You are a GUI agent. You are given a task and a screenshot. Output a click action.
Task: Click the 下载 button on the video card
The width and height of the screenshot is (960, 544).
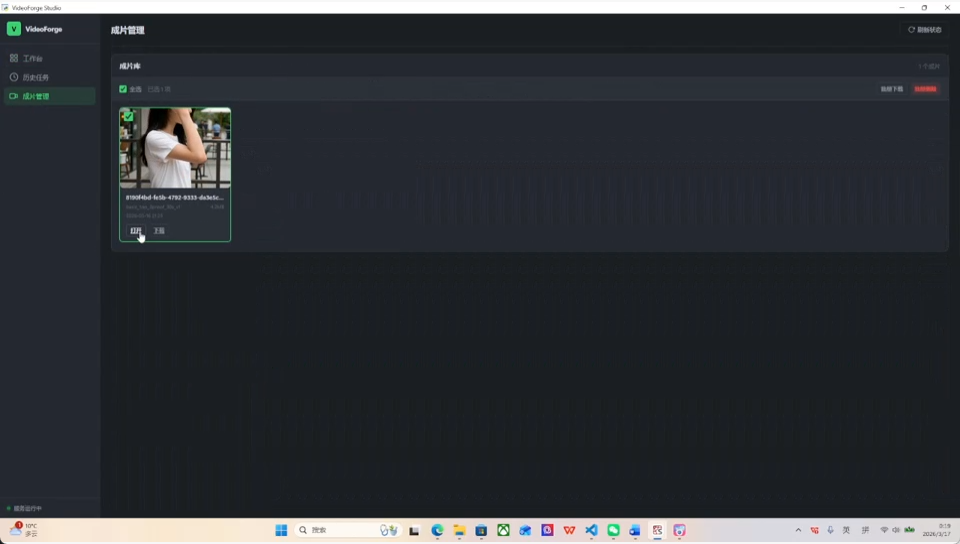(159, 231)
